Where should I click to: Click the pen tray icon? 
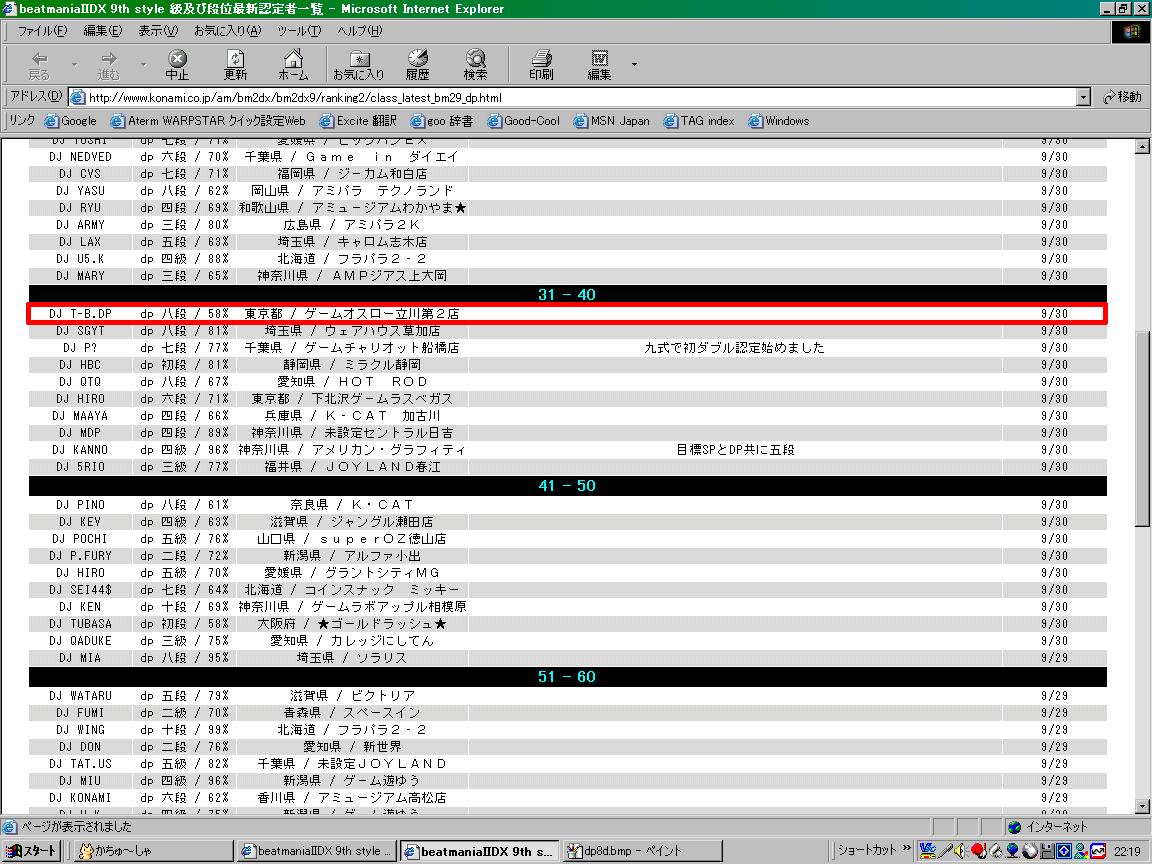click(x=945, y=851)
